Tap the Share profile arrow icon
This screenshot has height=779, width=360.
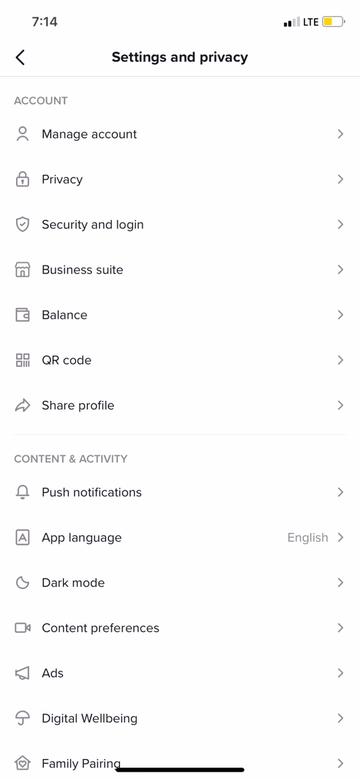tap(22, 405)
